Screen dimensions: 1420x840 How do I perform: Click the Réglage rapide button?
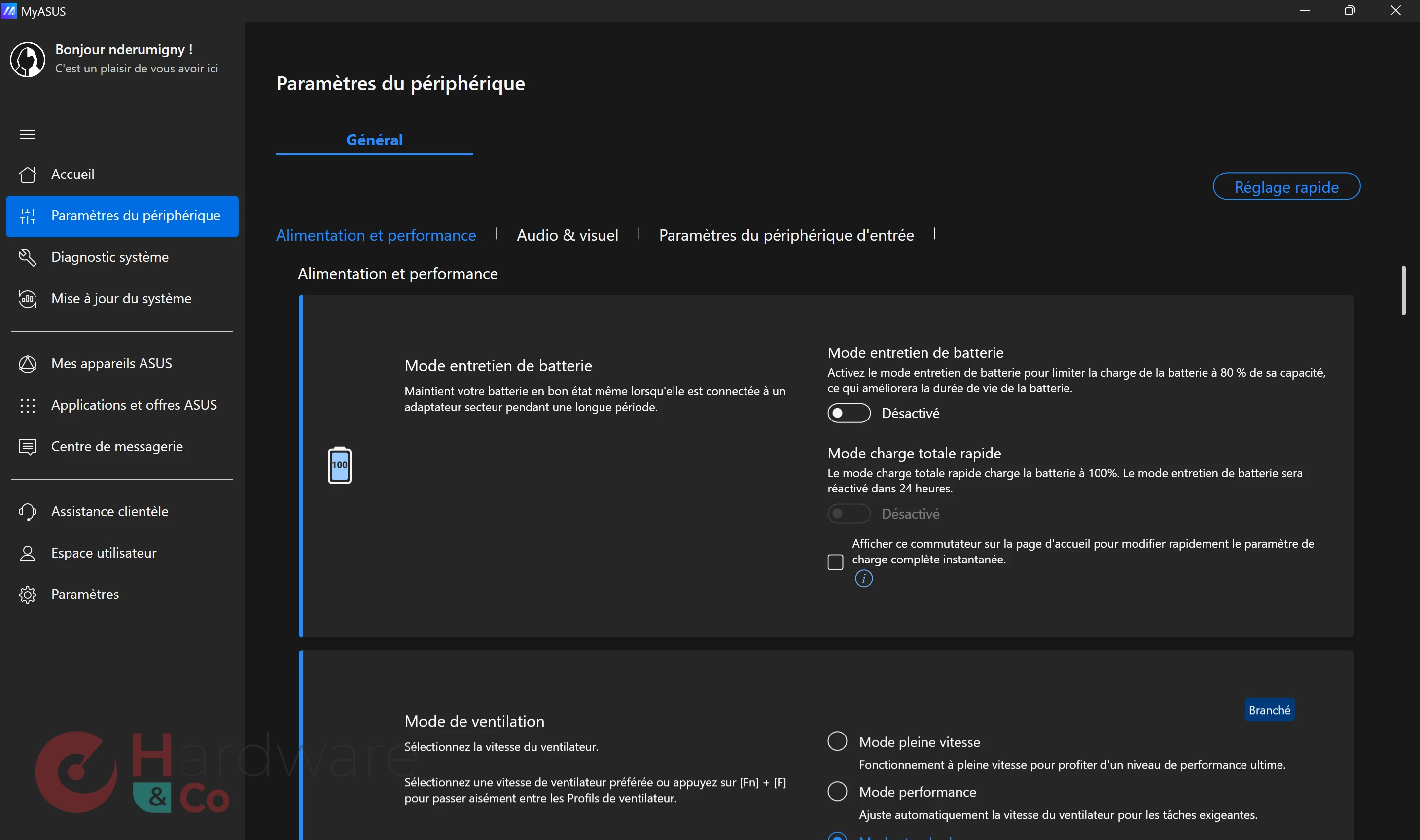point(1286,187)
